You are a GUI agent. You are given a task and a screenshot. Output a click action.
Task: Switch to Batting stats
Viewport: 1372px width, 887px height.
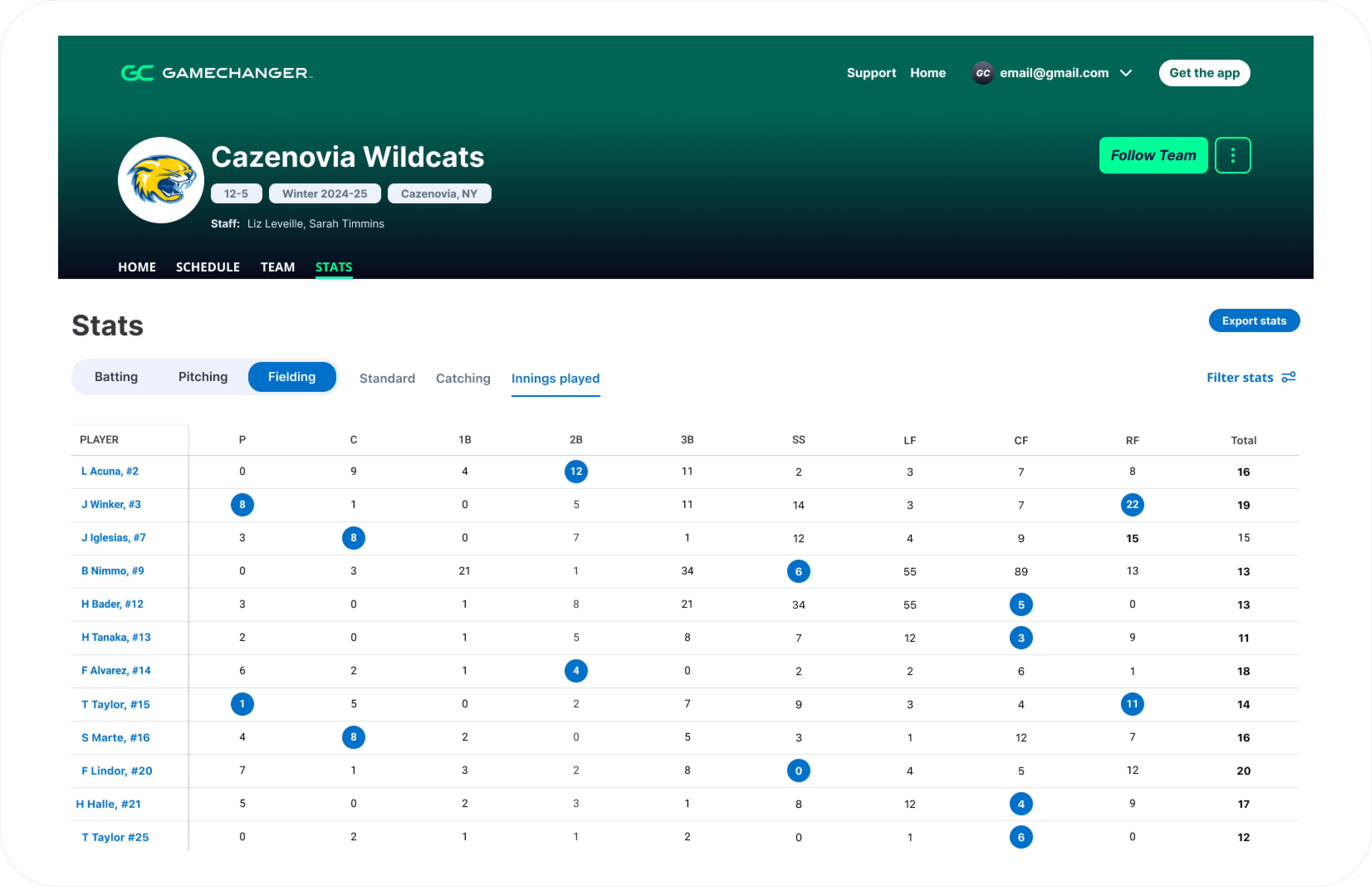pos(116,377)
